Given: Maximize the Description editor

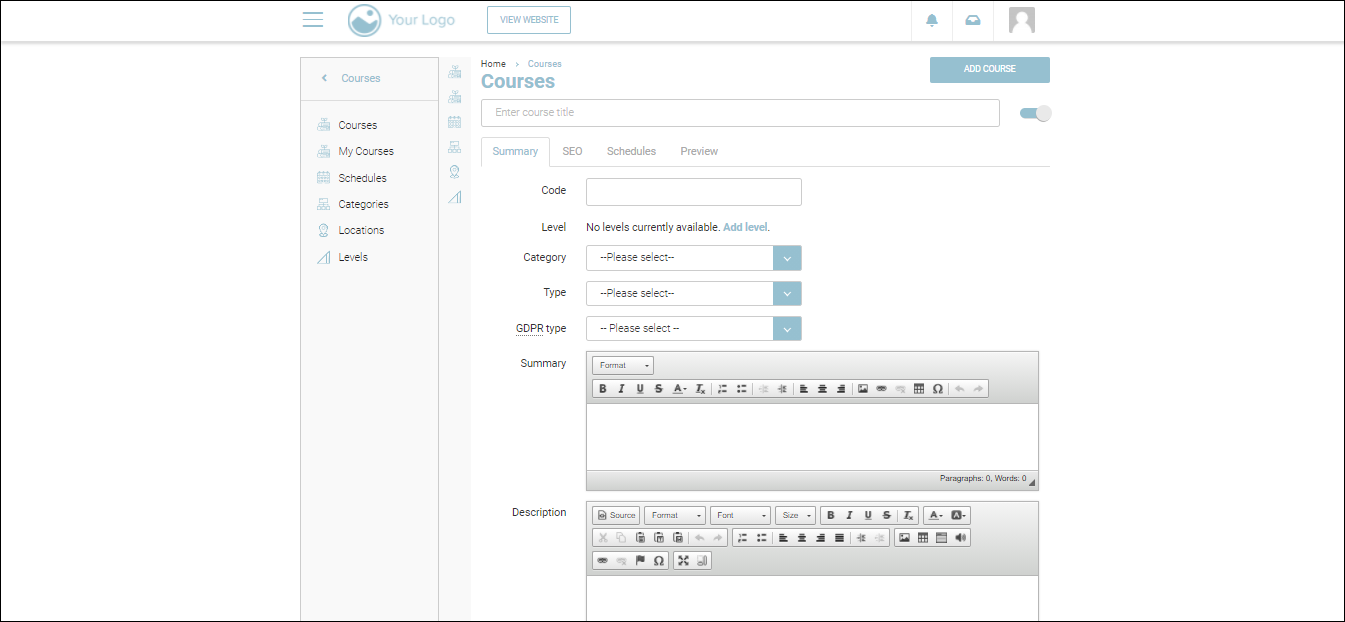Looking at the screenshot, I should [x=684, y=561].
